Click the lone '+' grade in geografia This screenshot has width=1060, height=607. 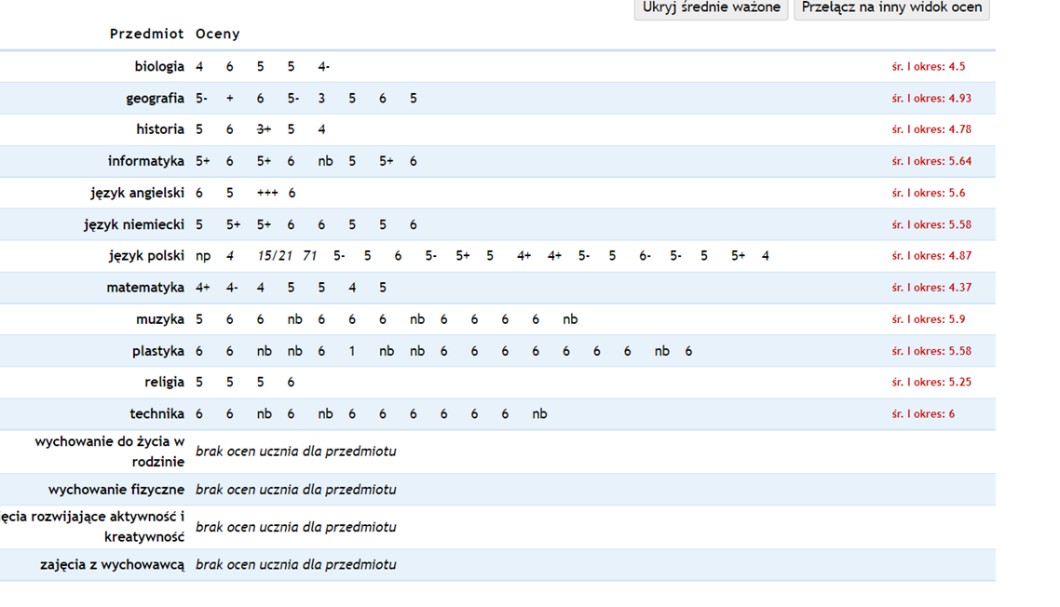pyautogui.click(x=230, y=99)
